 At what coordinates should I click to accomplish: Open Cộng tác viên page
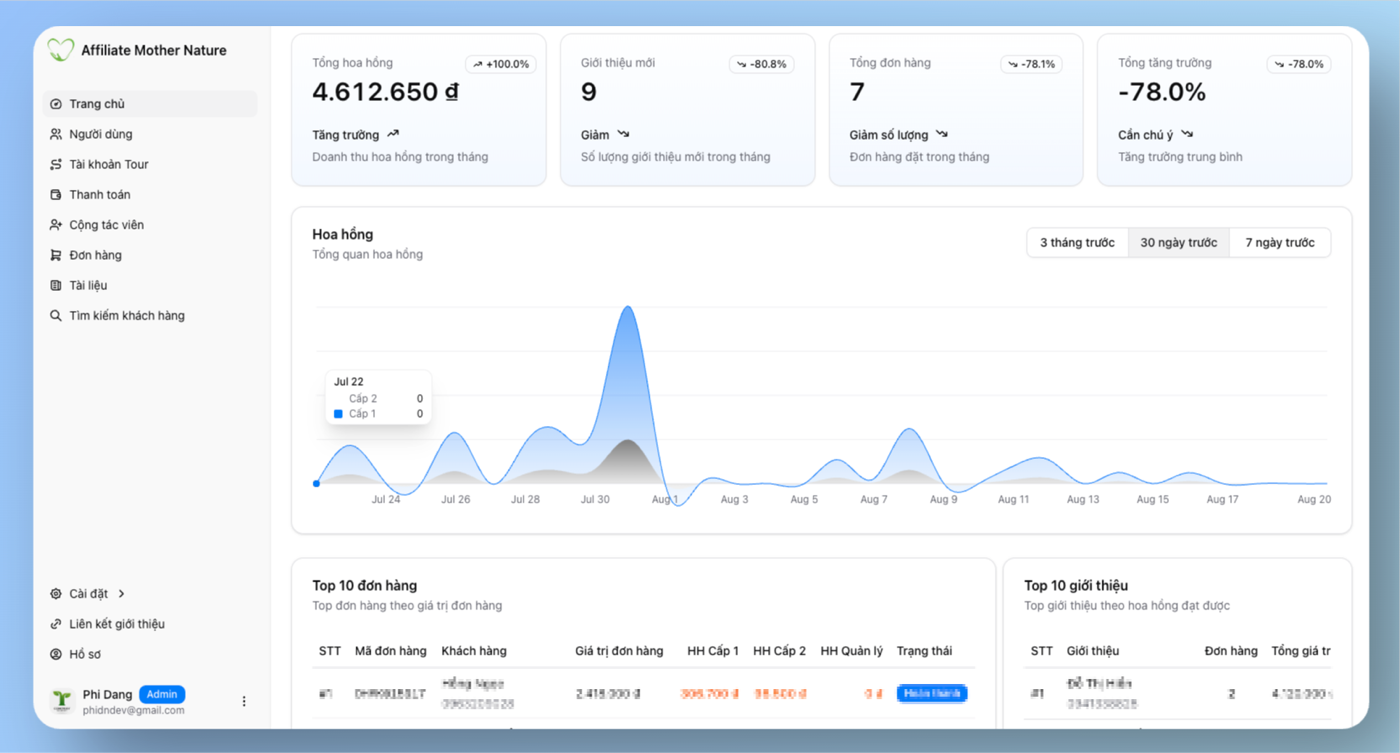click(x=150, y=225)
